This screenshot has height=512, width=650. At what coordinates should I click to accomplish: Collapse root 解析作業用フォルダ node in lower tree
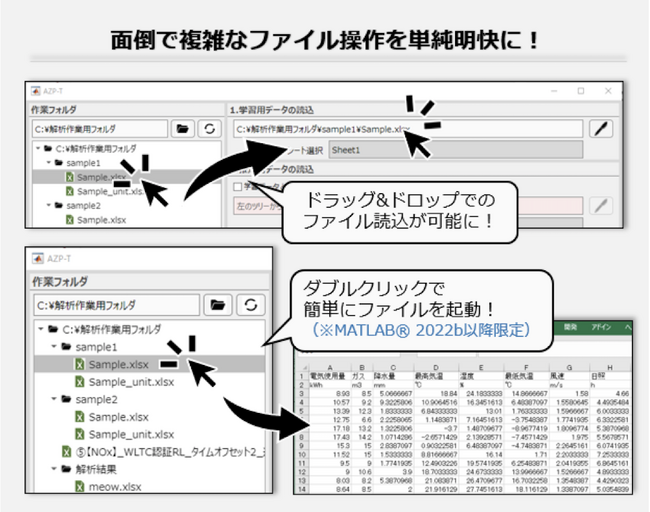39,328
